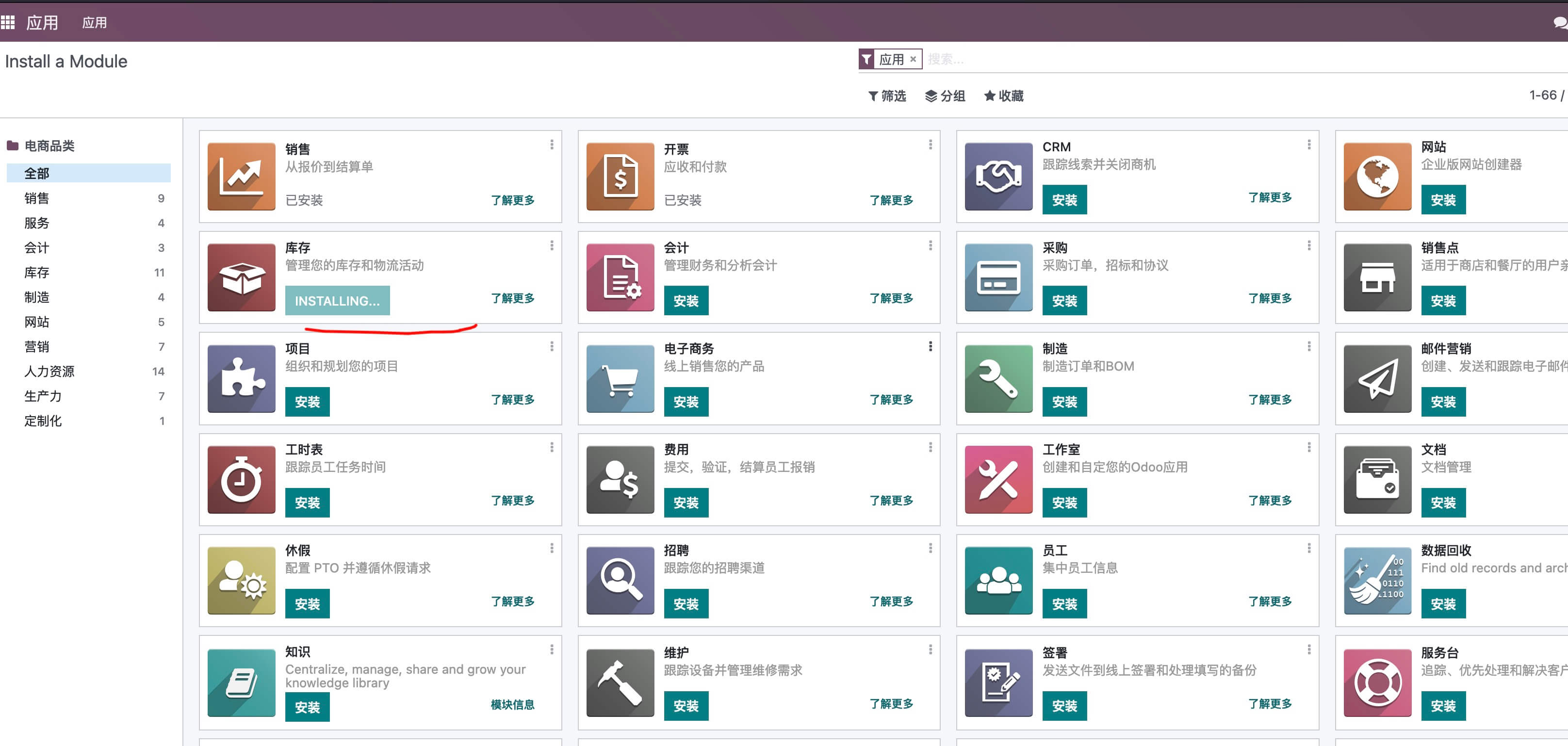This screenshot has height=746, width=1568.
Task: Open kebab menu on 电子商务 card
Action: point(930,346)
